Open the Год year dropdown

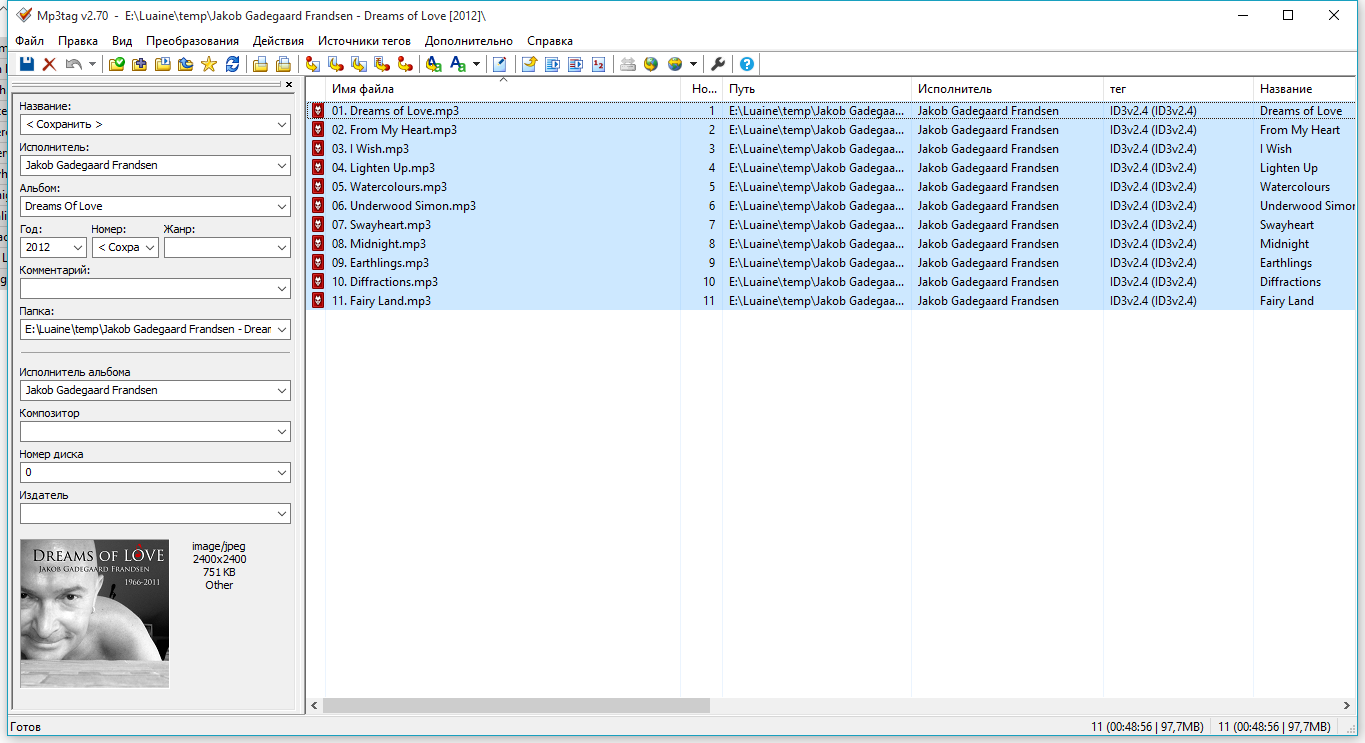coord(77,247)
